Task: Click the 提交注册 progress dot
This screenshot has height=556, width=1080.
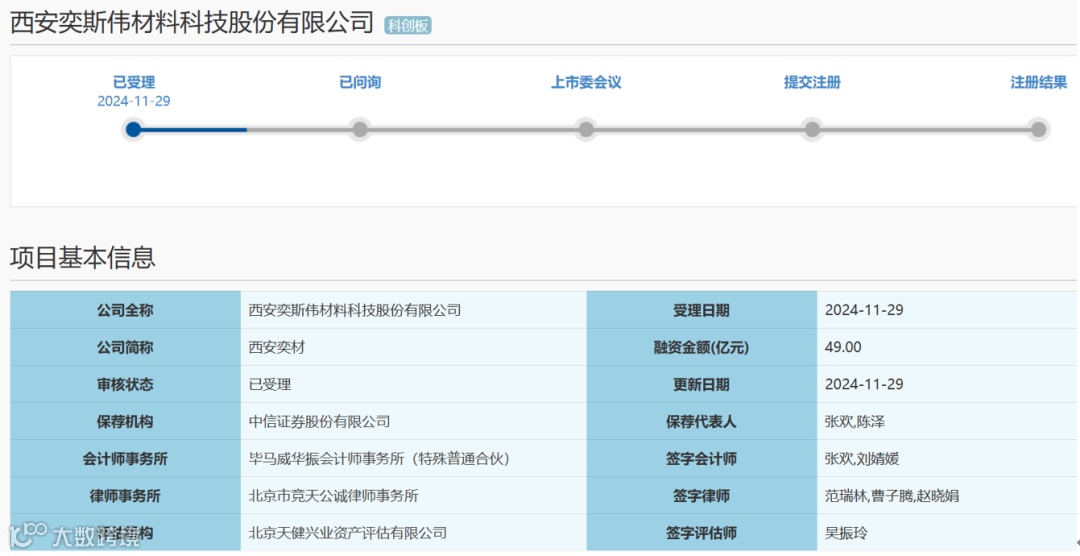Action: 812,130
